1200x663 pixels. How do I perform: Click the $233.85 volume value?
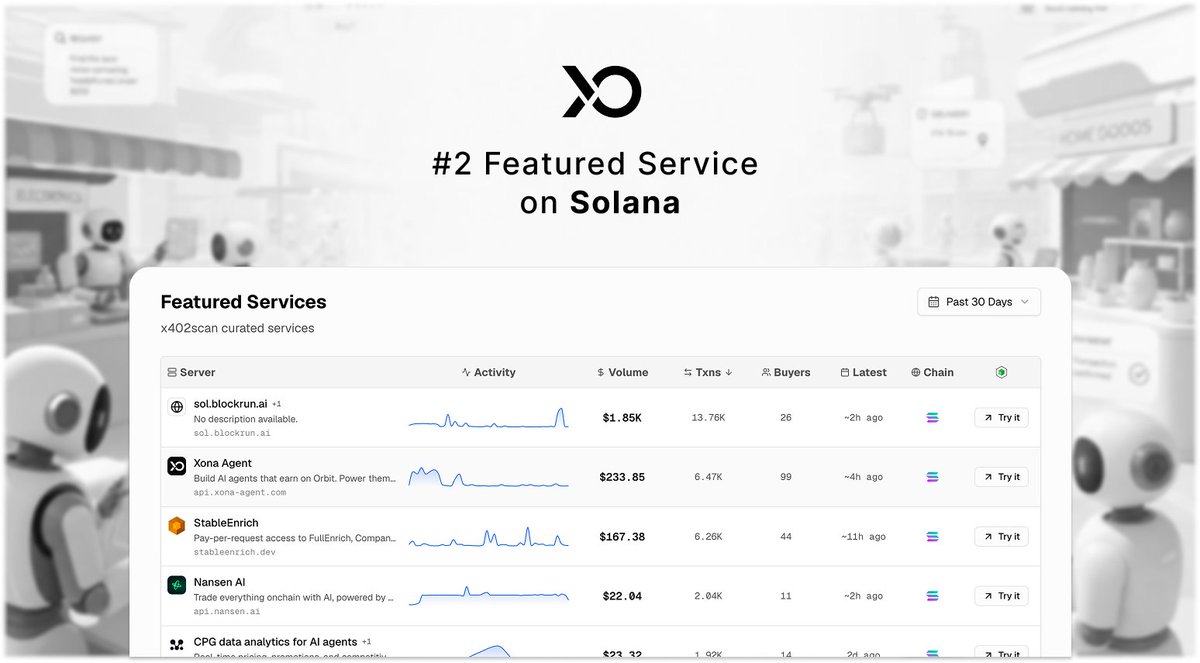pyautogui.click(x=622, y=477)
